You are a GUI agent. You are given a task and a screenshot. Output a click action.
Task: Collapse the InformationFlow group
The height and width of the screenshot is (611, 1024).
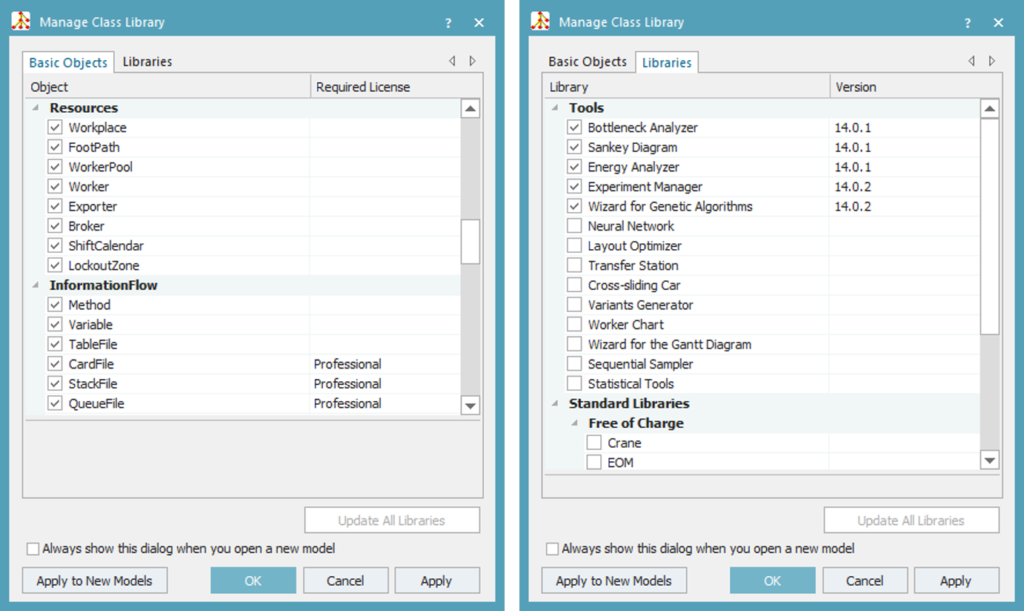click(35, 285)
